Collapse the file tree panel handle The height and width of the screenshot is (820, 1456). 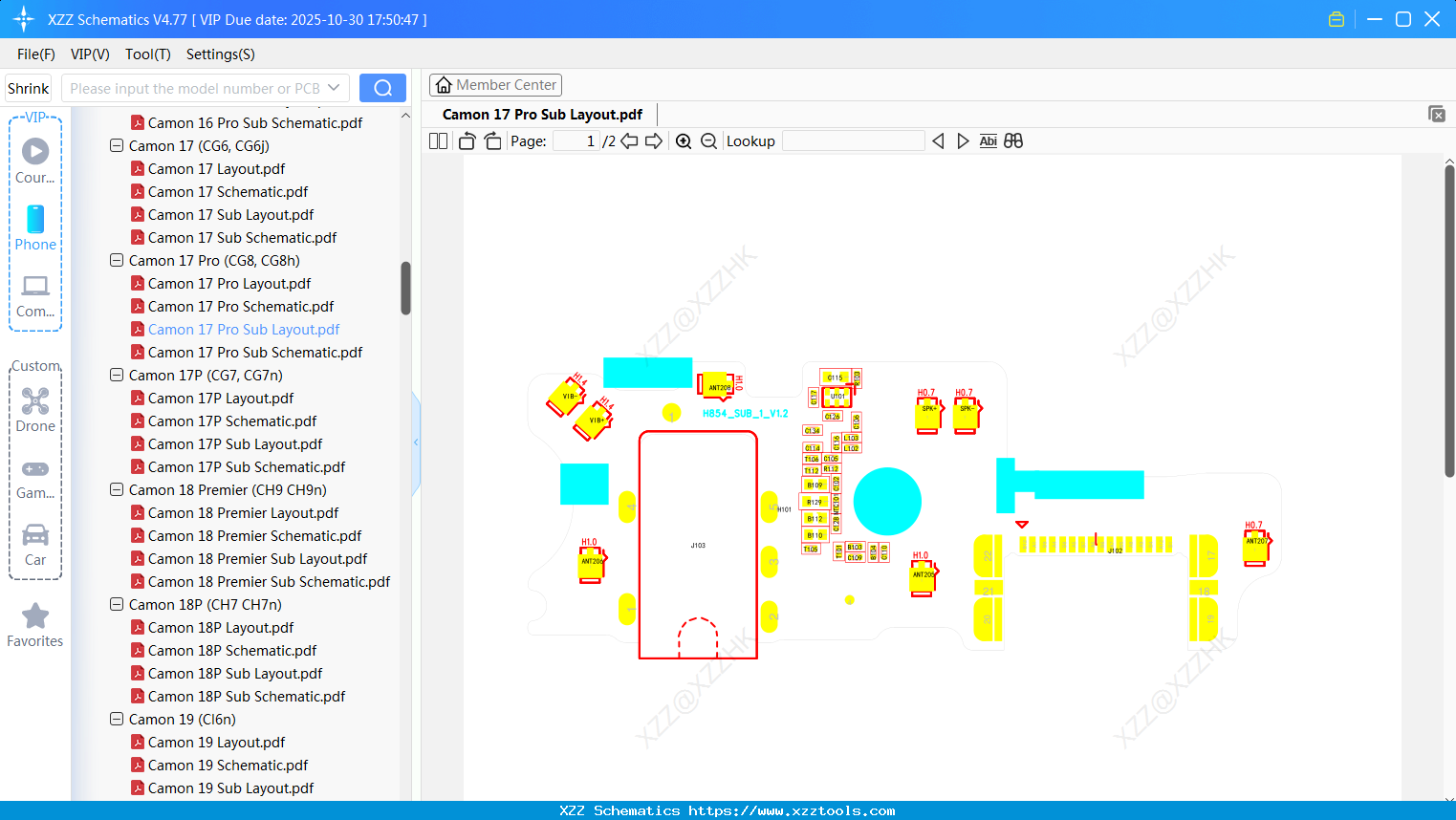click(416, 442)
